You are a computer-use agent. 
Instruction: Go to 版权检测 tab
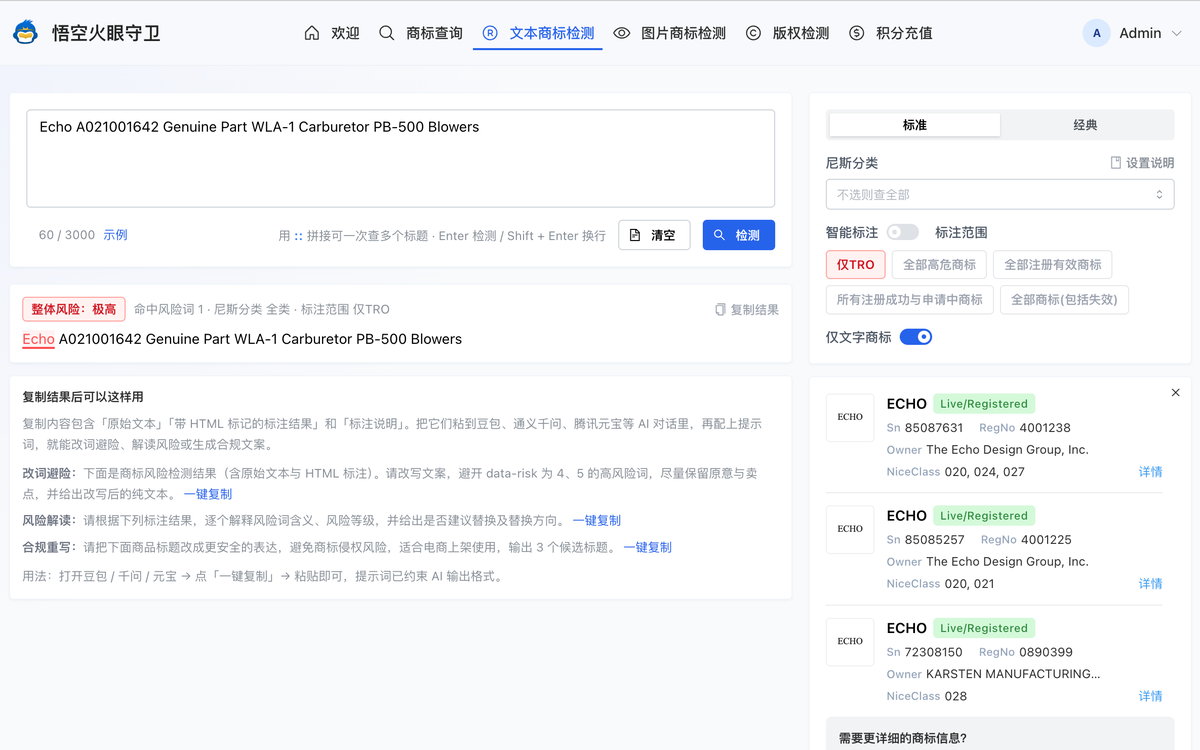point(787,33)
